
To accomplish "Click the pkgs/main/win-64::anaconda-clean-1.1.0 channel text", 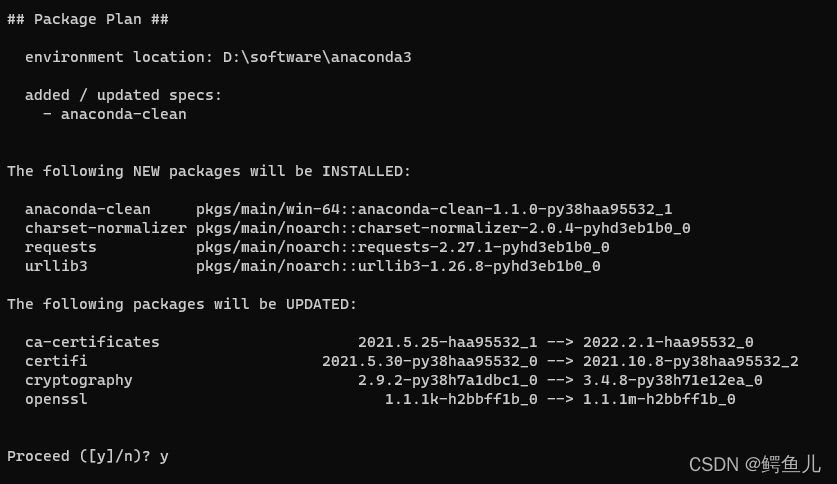I will coord(434,209).
